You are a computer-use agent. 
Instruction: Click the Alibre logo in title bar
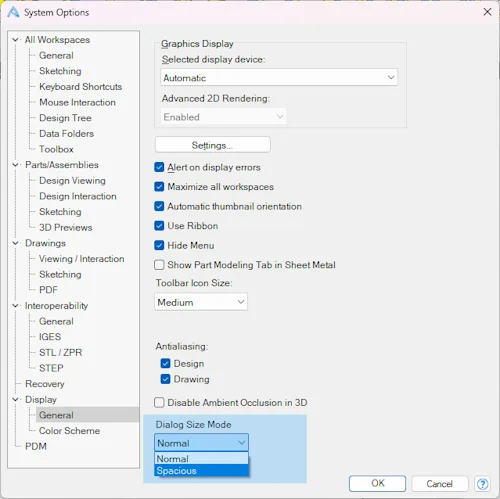(x=13, y=12)
